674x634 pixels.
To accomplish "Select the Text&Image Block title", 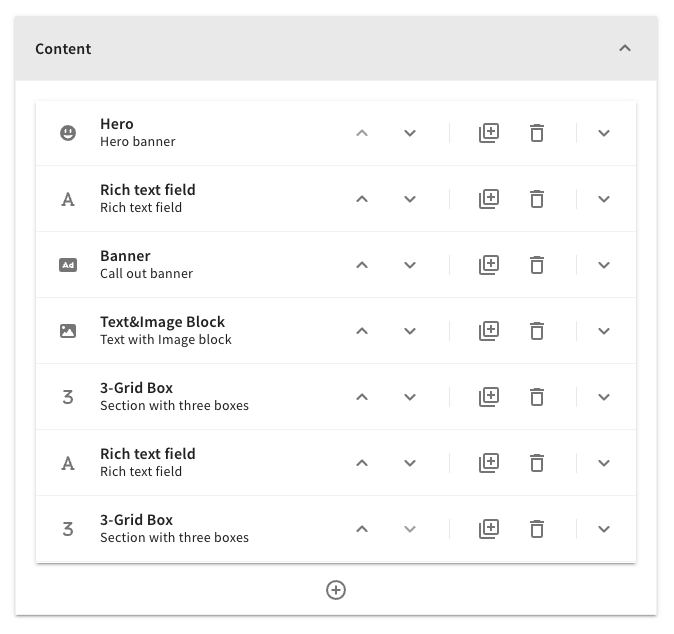I will point(162,322).
